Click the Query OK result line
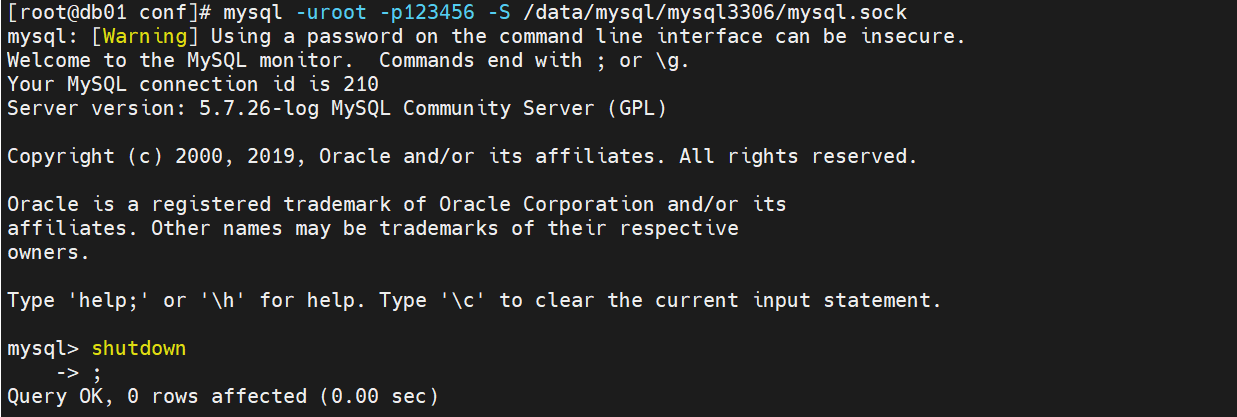 223,397
